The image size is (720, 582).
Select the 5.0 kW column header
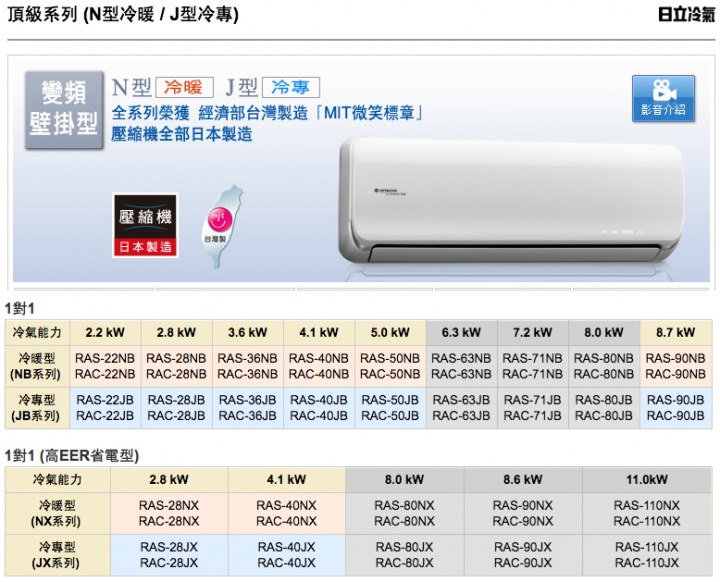point(390,333)
